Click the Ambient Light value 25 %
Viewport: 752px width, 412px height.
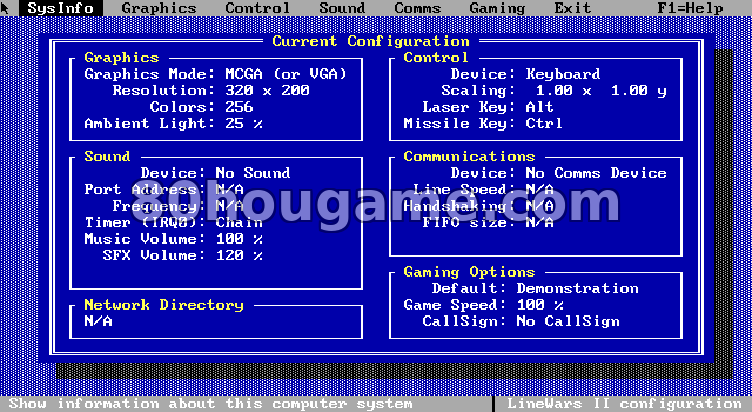coord(244,123)
